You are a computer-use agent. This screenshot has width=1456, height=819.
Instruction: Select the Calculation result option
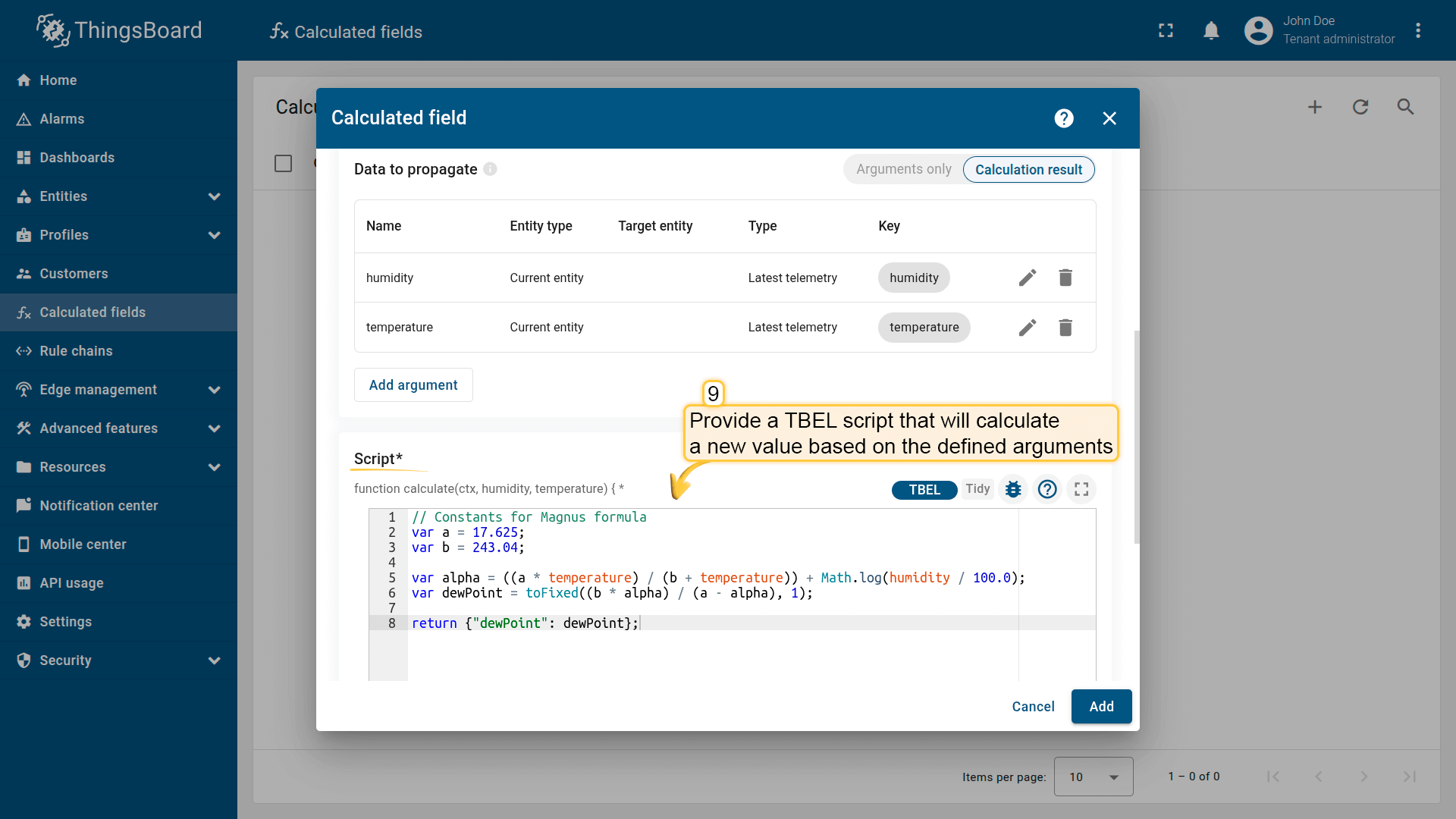click(x=1028, y=170)
